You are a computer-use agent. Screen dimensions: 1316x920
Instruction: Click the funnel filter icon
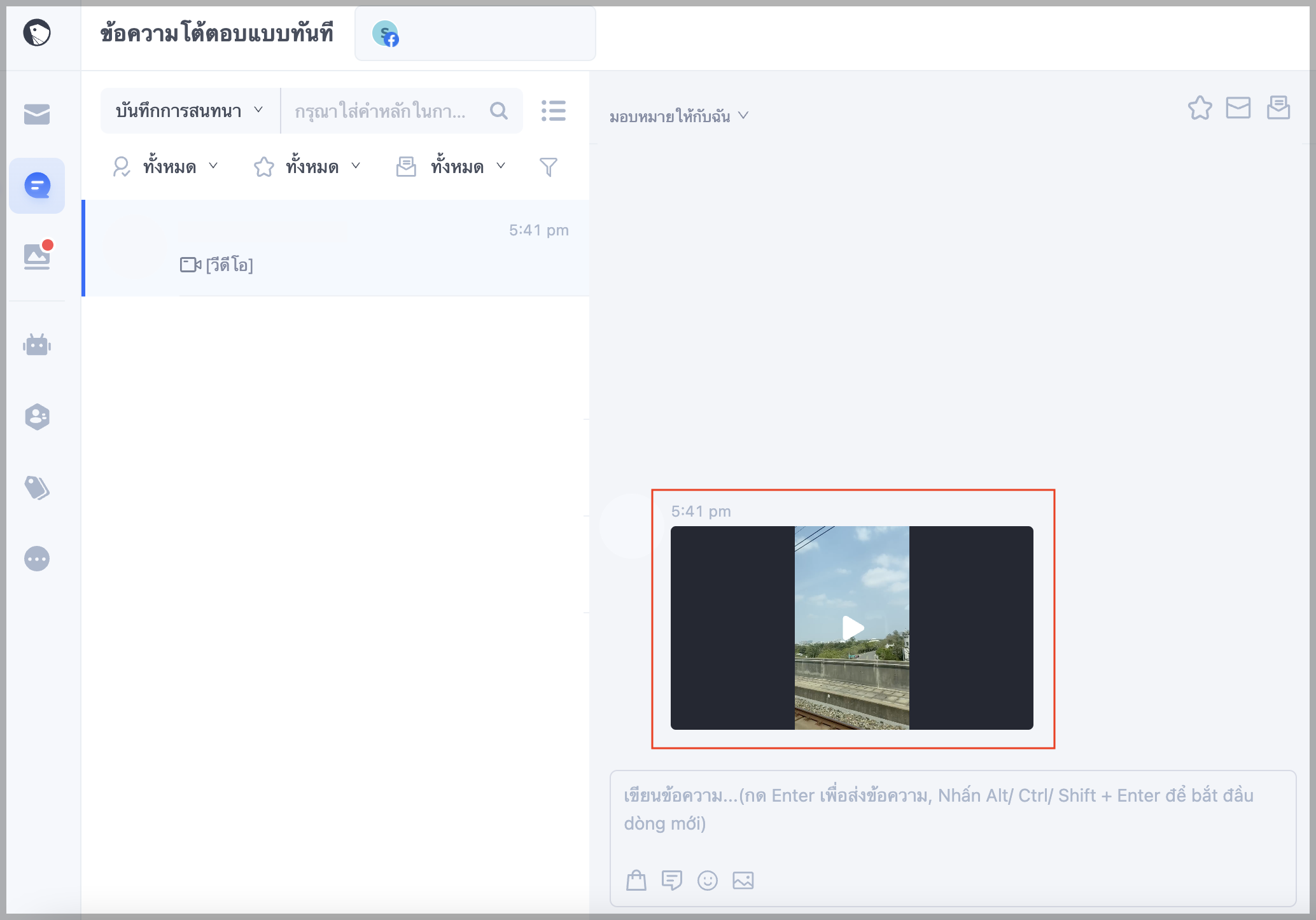click(548, 167)
